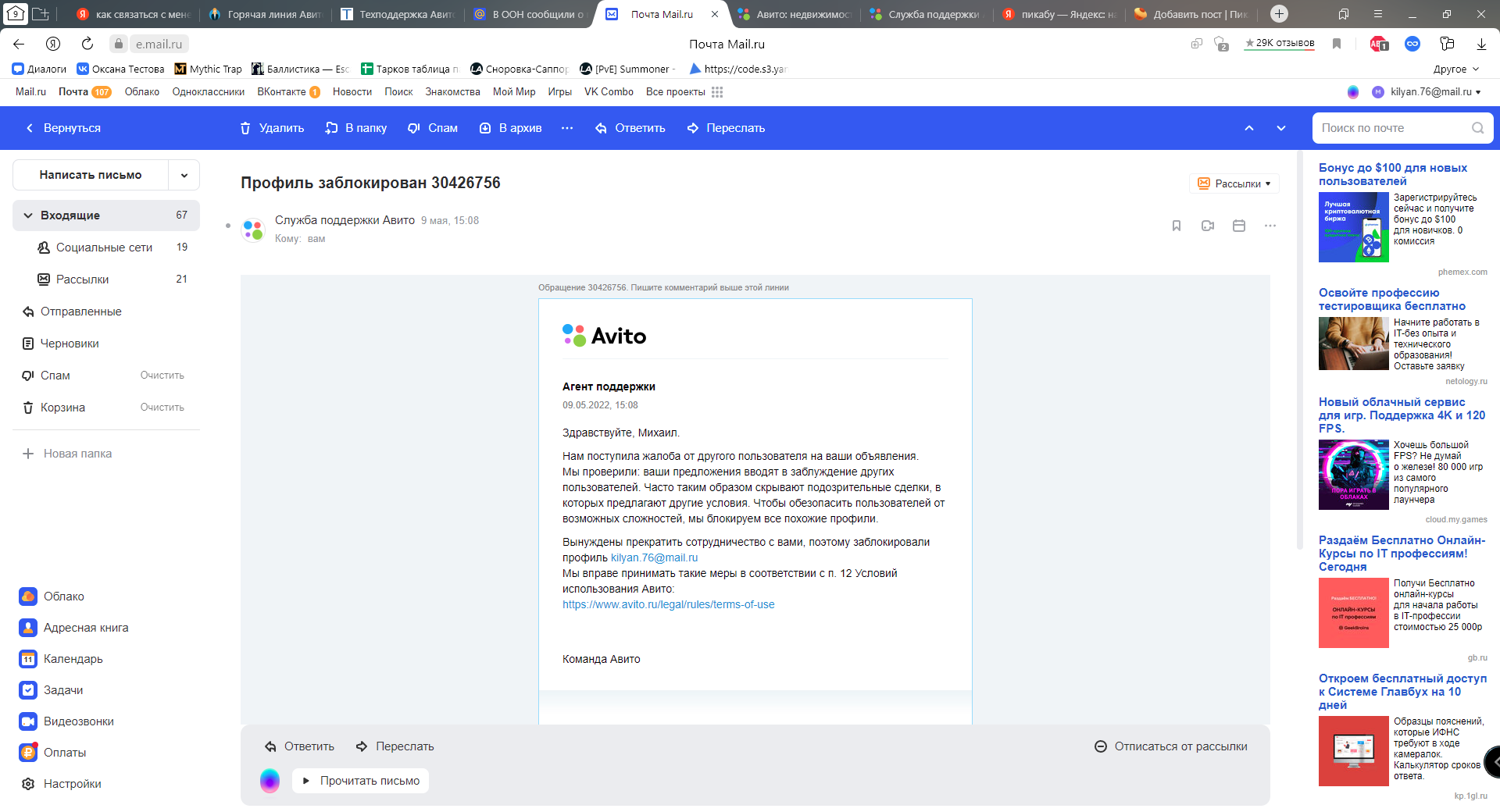Image resolution: width=1500 pixels, height=812 pixels.
Task: Return to inbox with Вернуться
Action: tap(62, 128)
